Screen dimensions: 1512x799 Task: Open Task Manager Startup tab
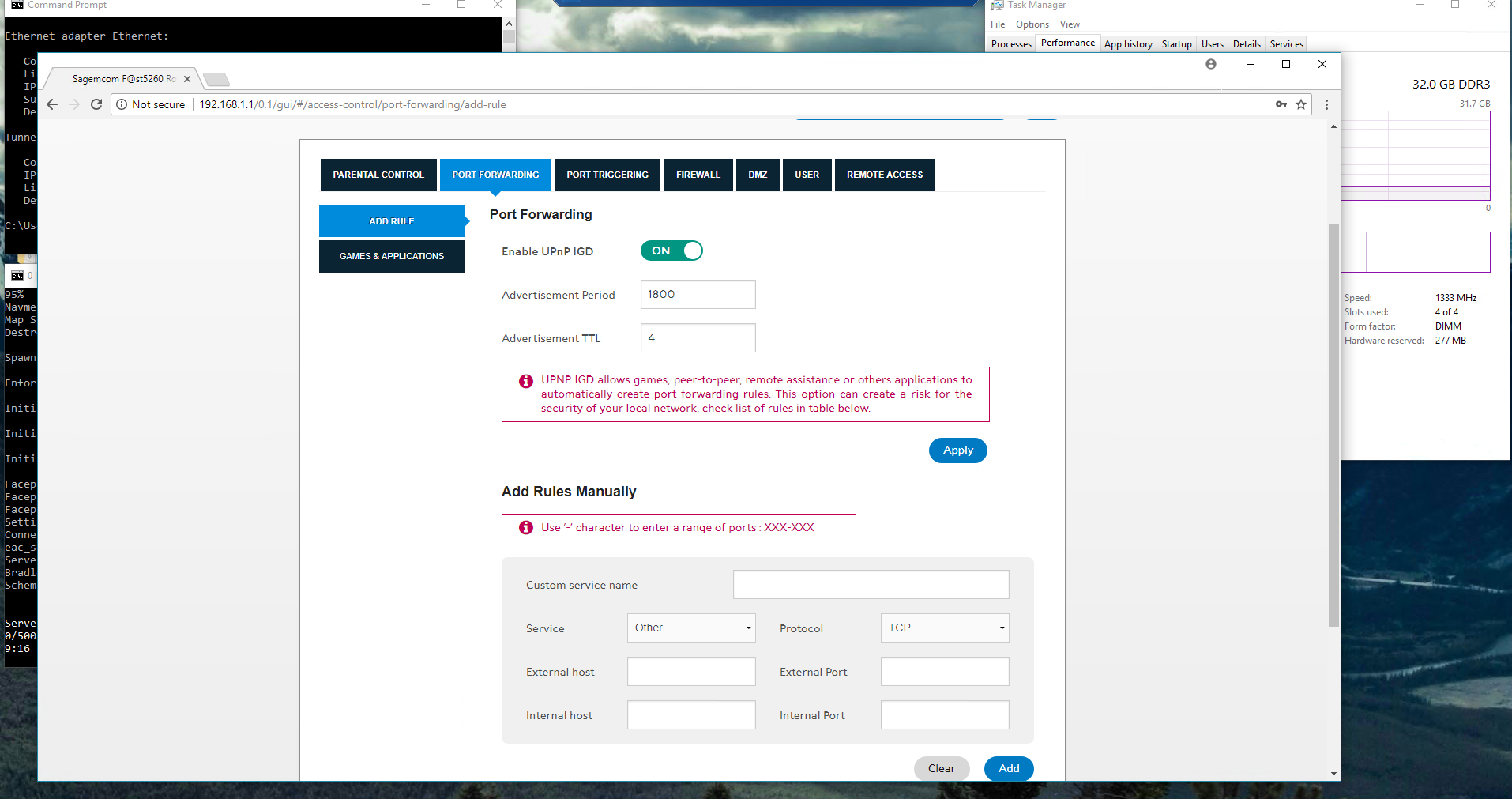pyautogui.click(x=1177, y=44)
